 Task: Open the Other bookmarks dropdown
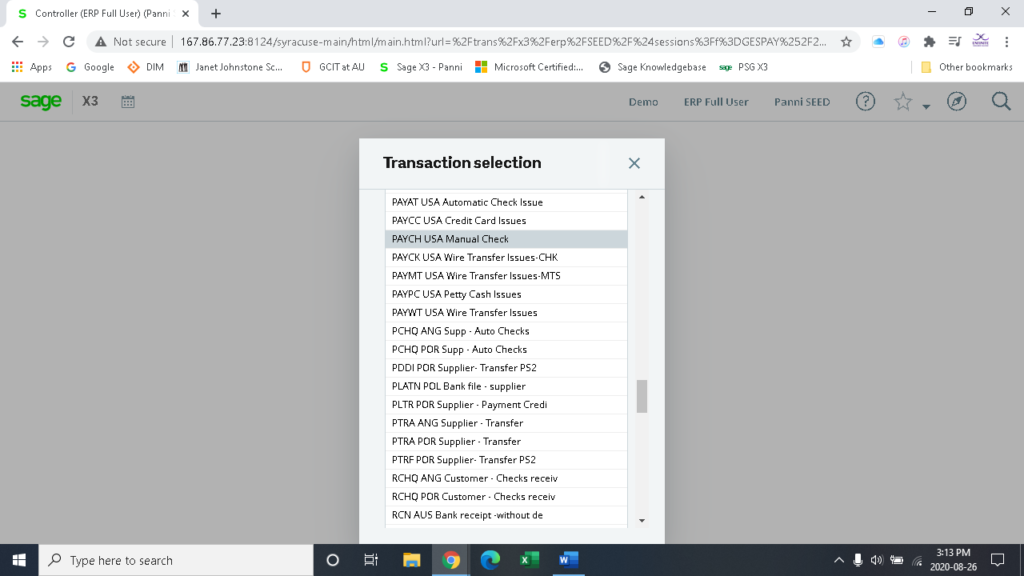tap(975, 67)
